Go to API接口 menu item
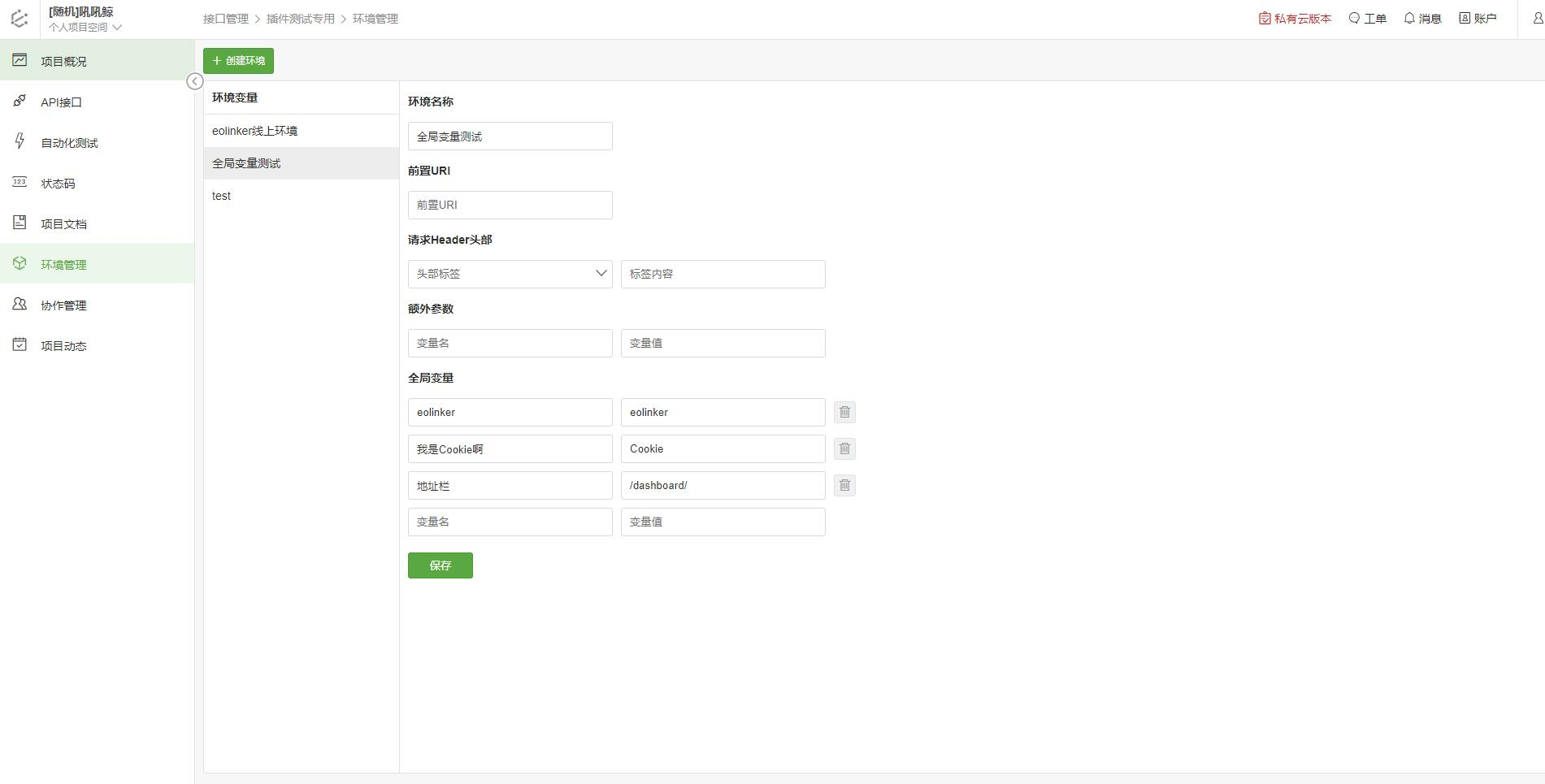 [98, 102]
